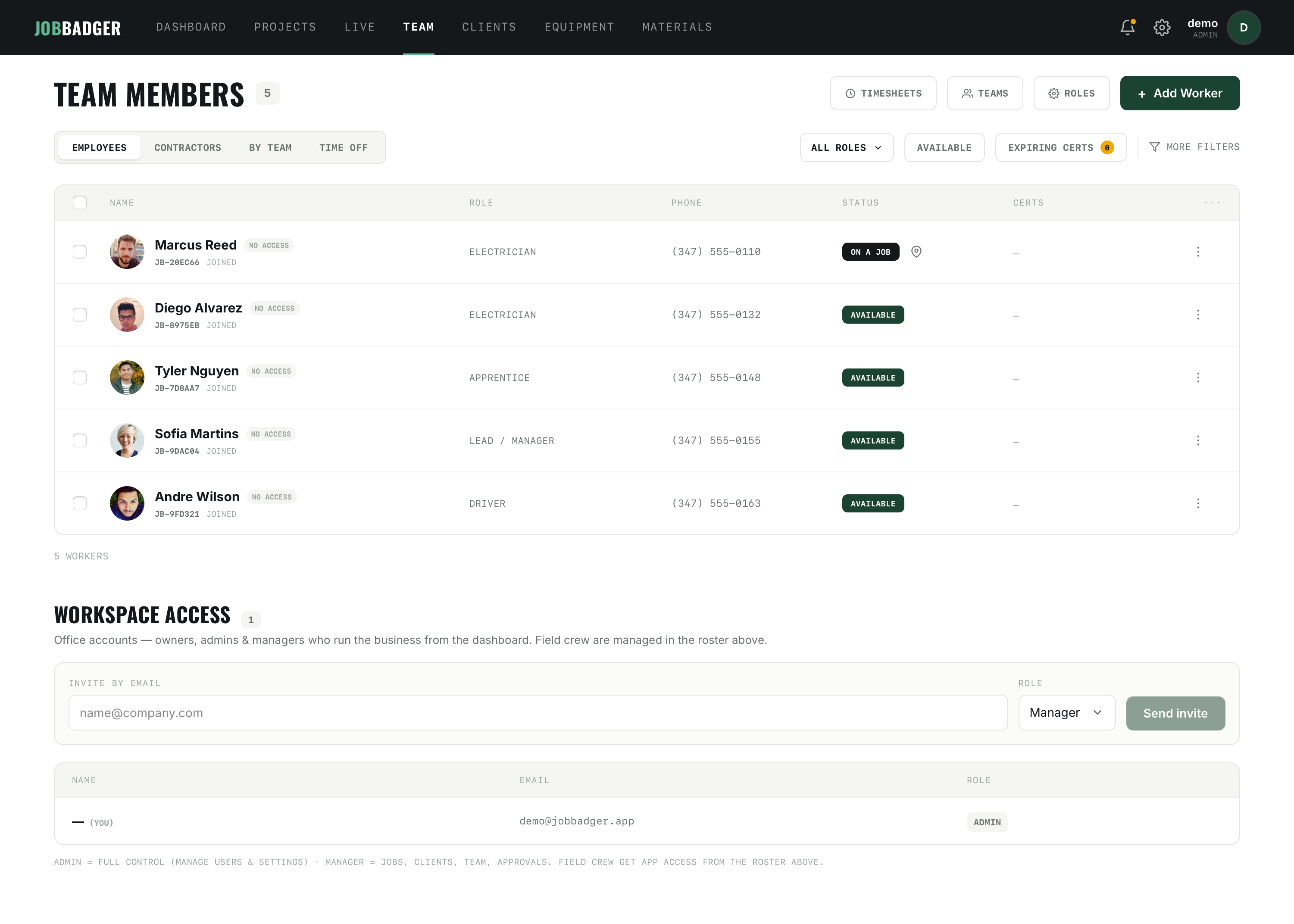1294x924 pixels.
Task: Click the invite by email field
Action: (x=538, y=713)
